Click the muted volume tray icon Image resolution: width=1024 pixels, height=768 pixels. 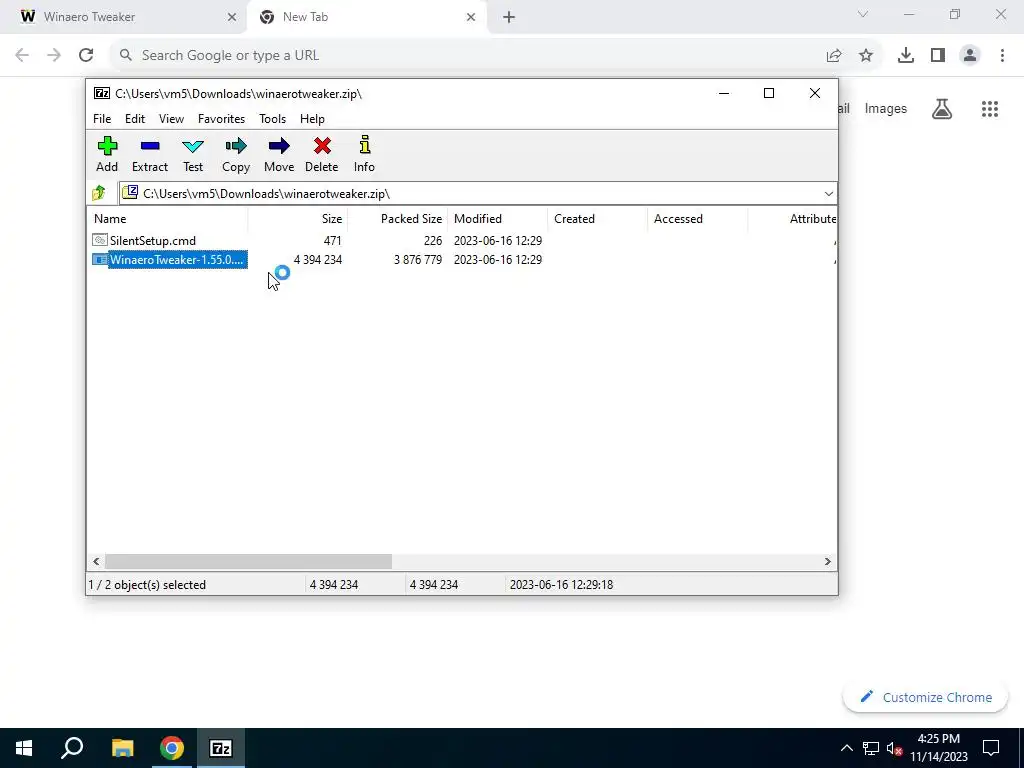(x=895, y=748)
